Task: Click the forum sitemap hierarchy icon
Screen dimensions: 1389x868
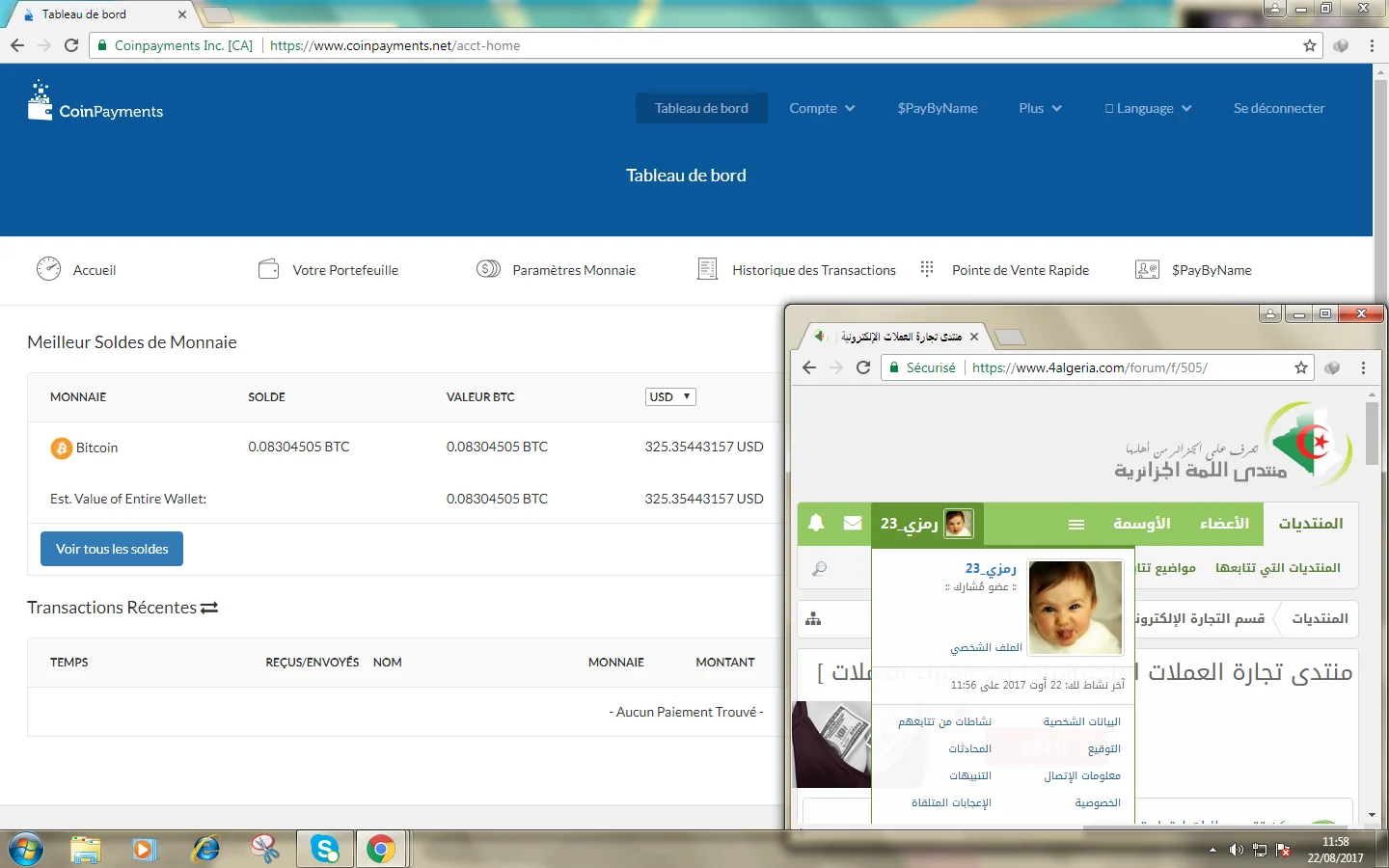Action: point(813,619)
